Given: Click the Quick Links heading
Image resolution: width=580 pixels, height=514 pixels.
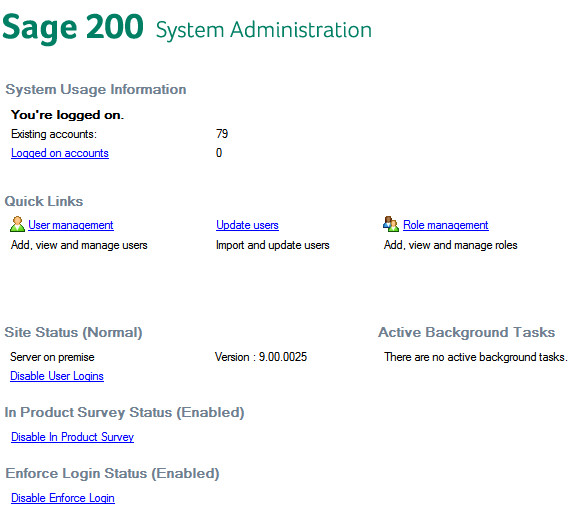Looking at the screenshot, I should 44,202.
